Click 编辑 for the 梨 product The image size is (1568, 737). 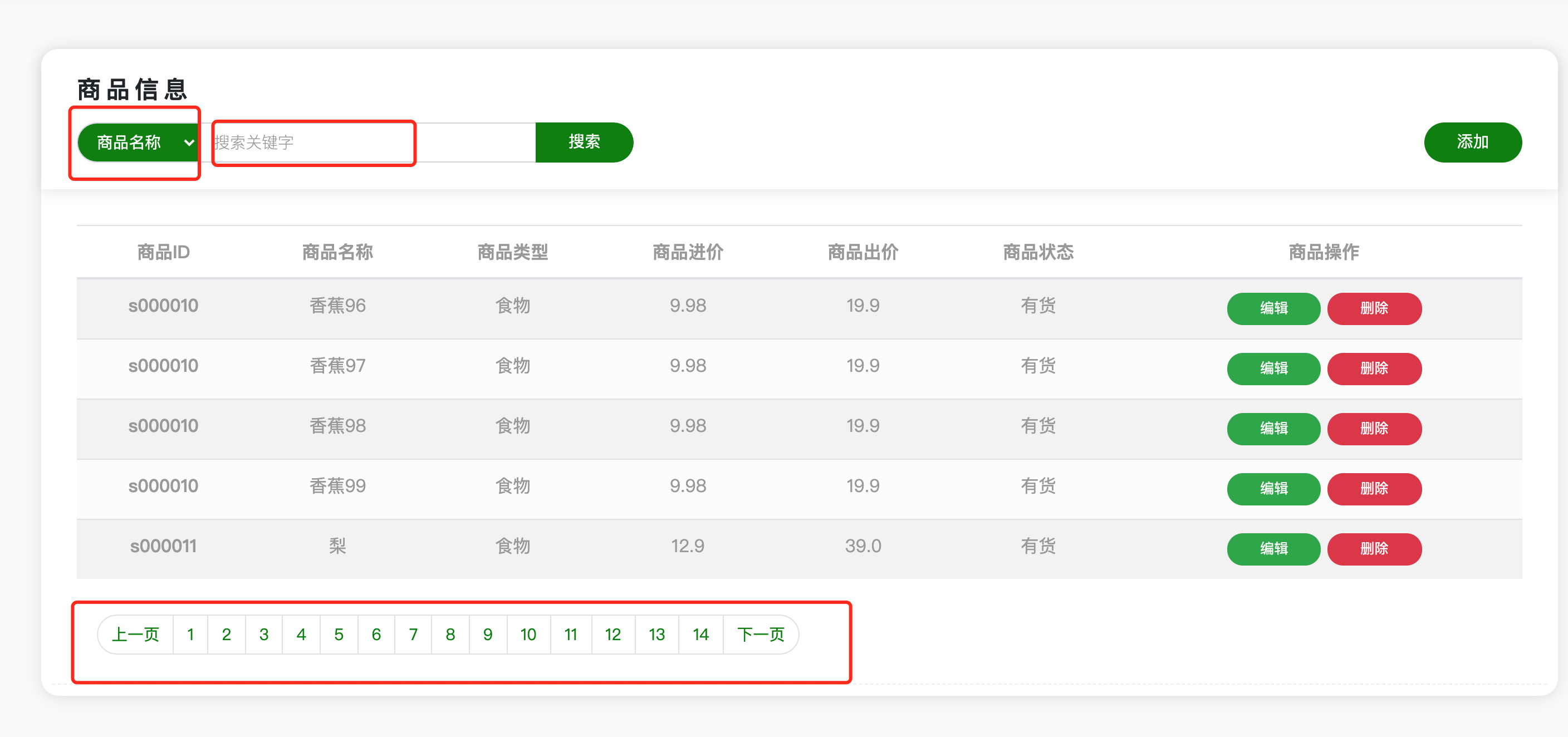[1273, 549]
